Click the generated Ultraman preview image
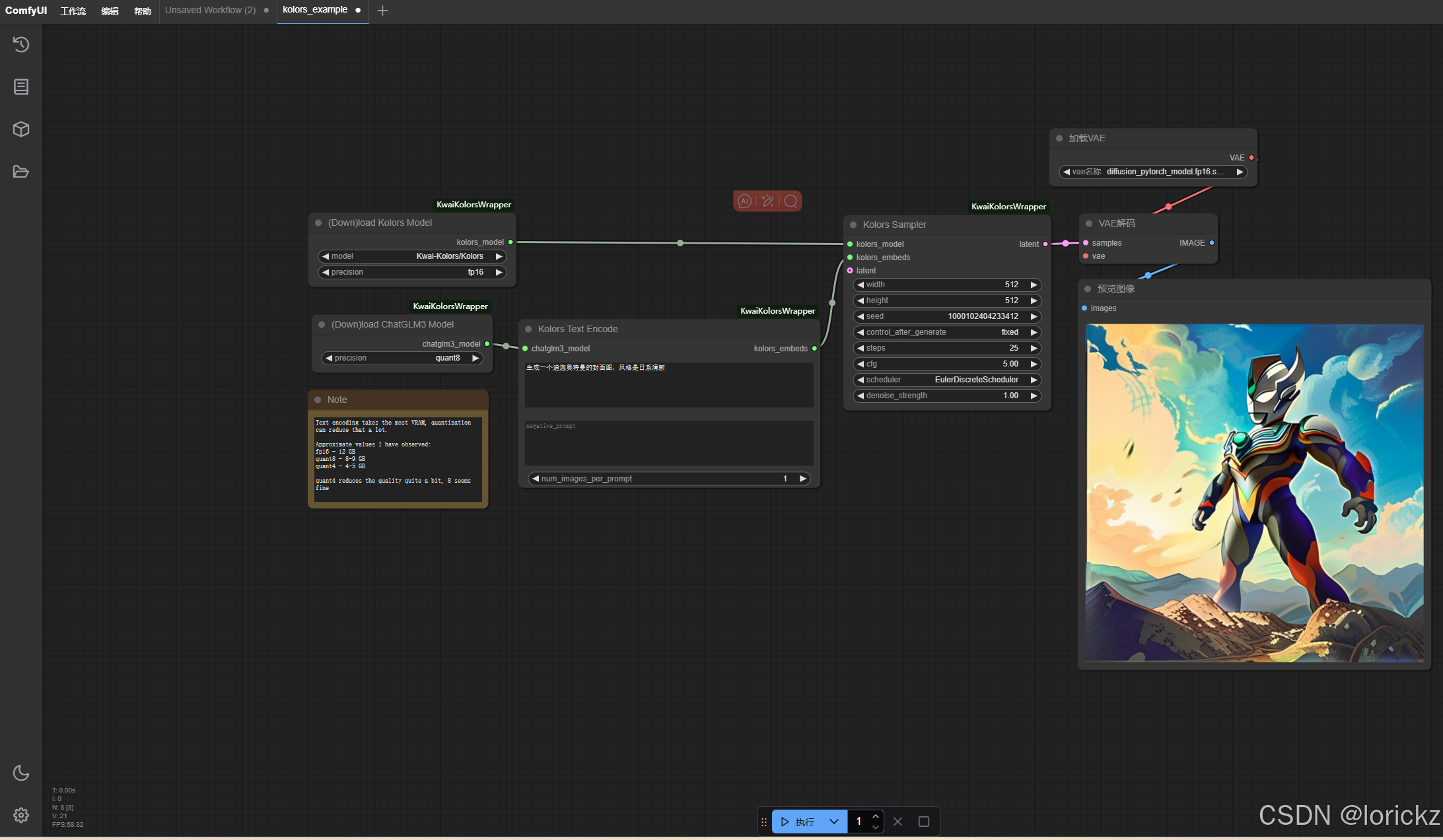Screen dimensions: 1443x840 (x=1254, y=493)
